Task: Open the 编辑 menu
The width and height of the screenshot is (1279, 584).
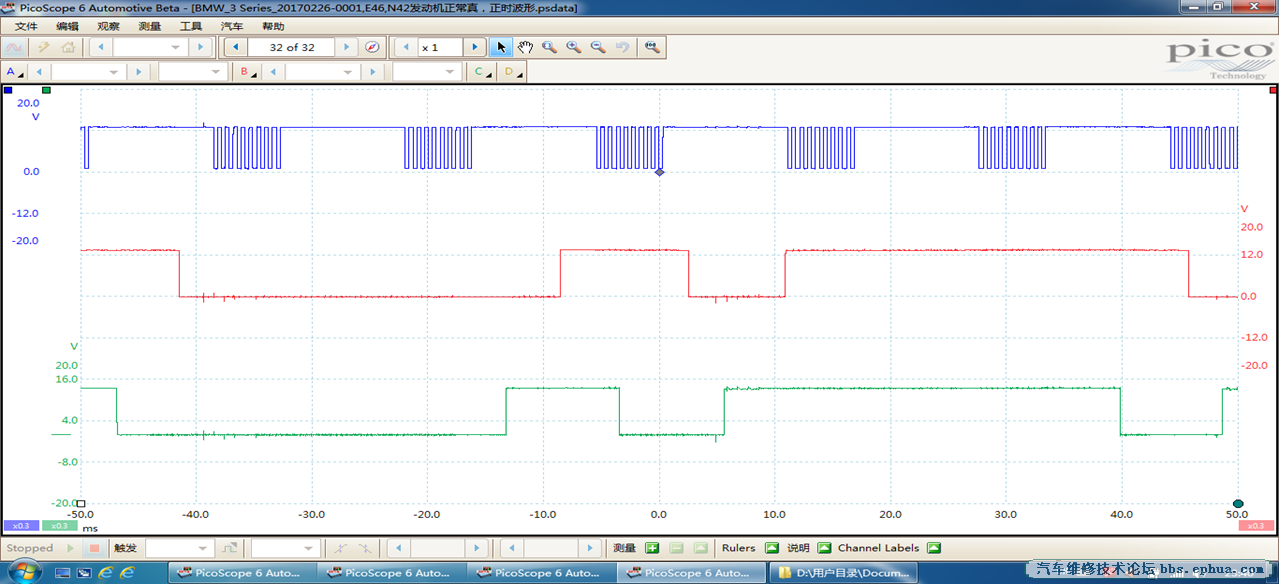Action: (67, 26)
